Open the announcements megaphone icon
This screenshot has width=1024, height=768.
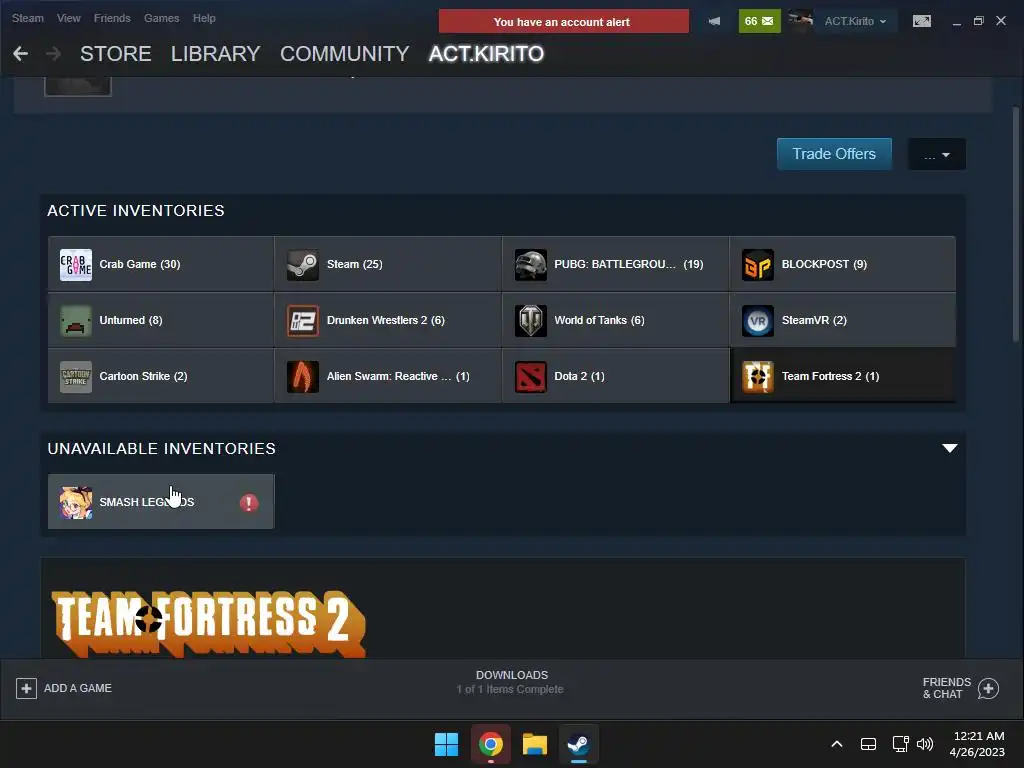coord(714,21)
